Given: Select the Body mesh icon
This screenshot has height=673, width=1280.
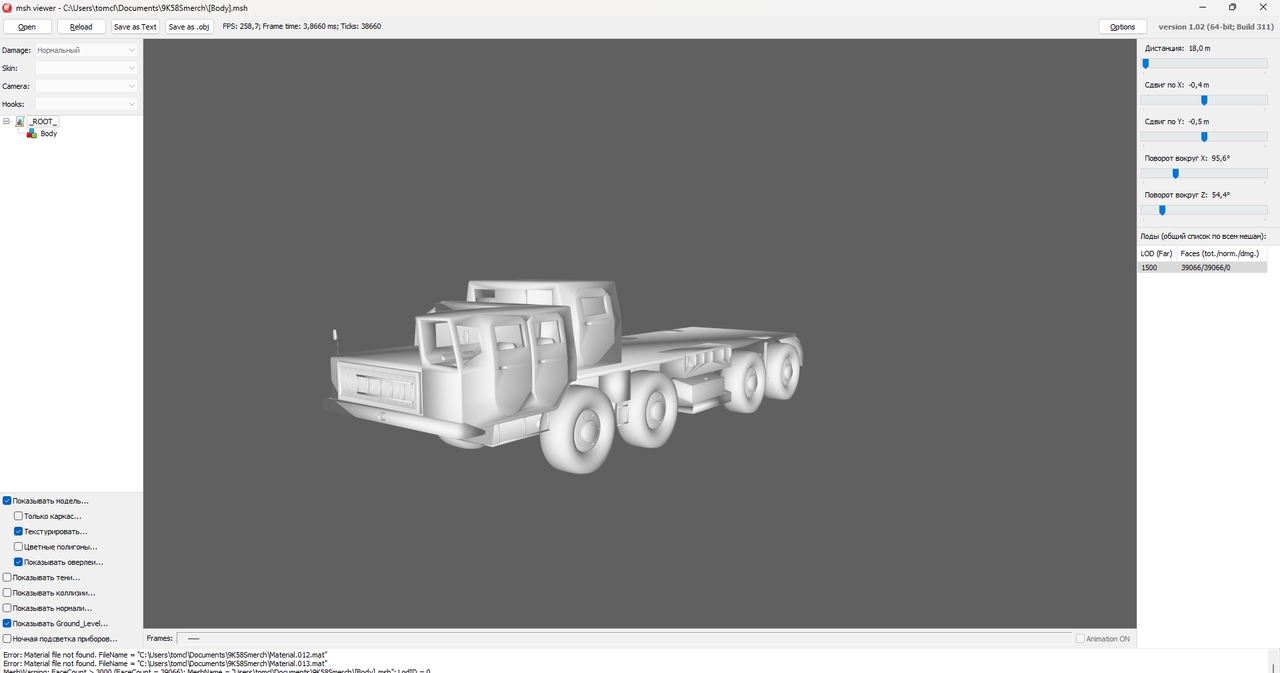Looking at the screenshot, I should tap(32, 133).
